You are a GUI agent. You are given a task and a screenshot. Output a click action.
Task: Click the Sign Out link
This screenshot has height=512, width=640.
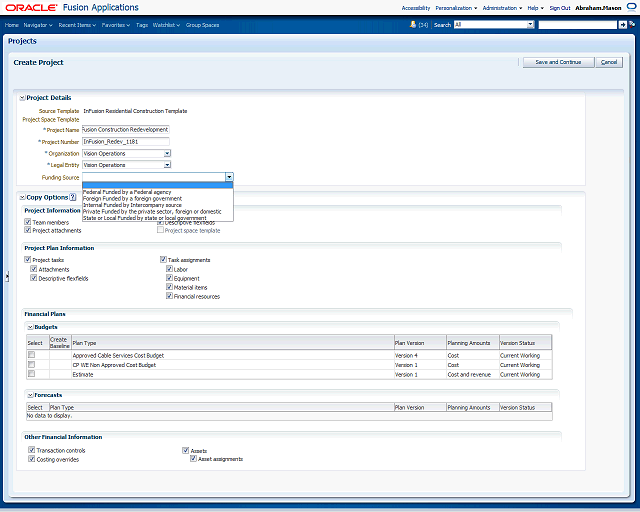(560, 7)
